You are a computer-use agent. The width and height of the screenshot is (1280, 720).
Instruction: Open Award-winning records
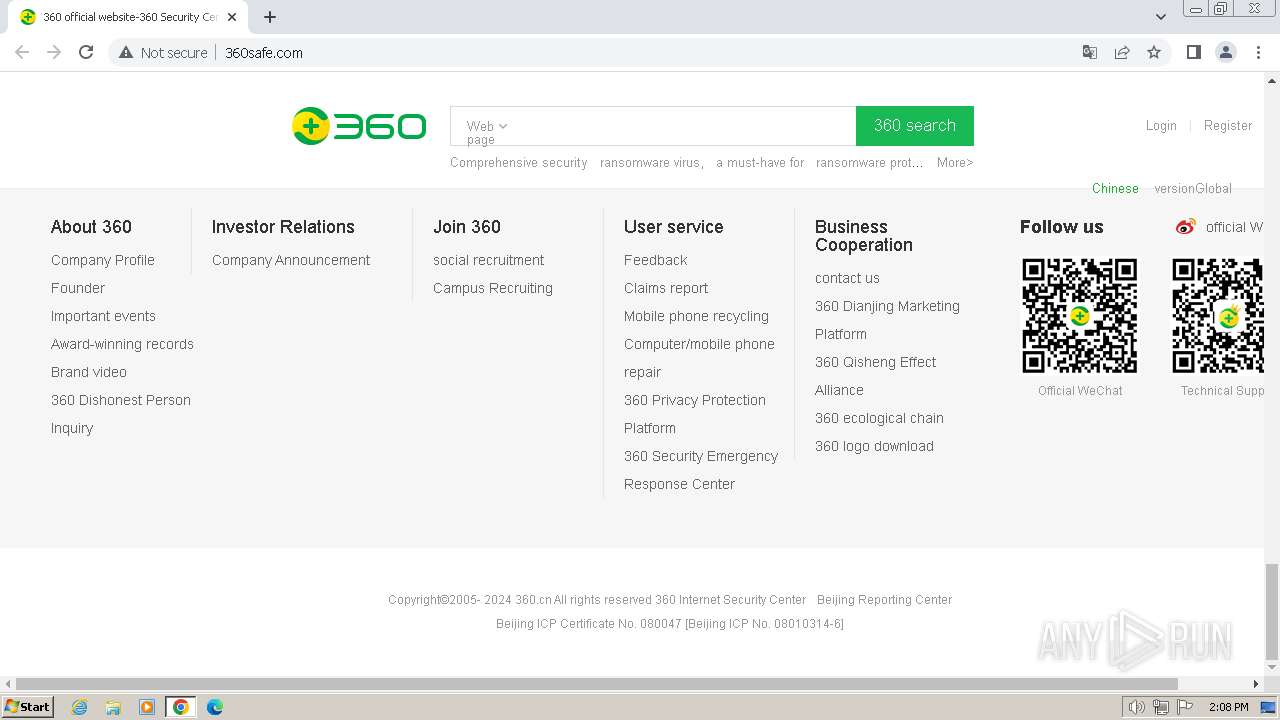pyautogui.click(x=122, y=344)
